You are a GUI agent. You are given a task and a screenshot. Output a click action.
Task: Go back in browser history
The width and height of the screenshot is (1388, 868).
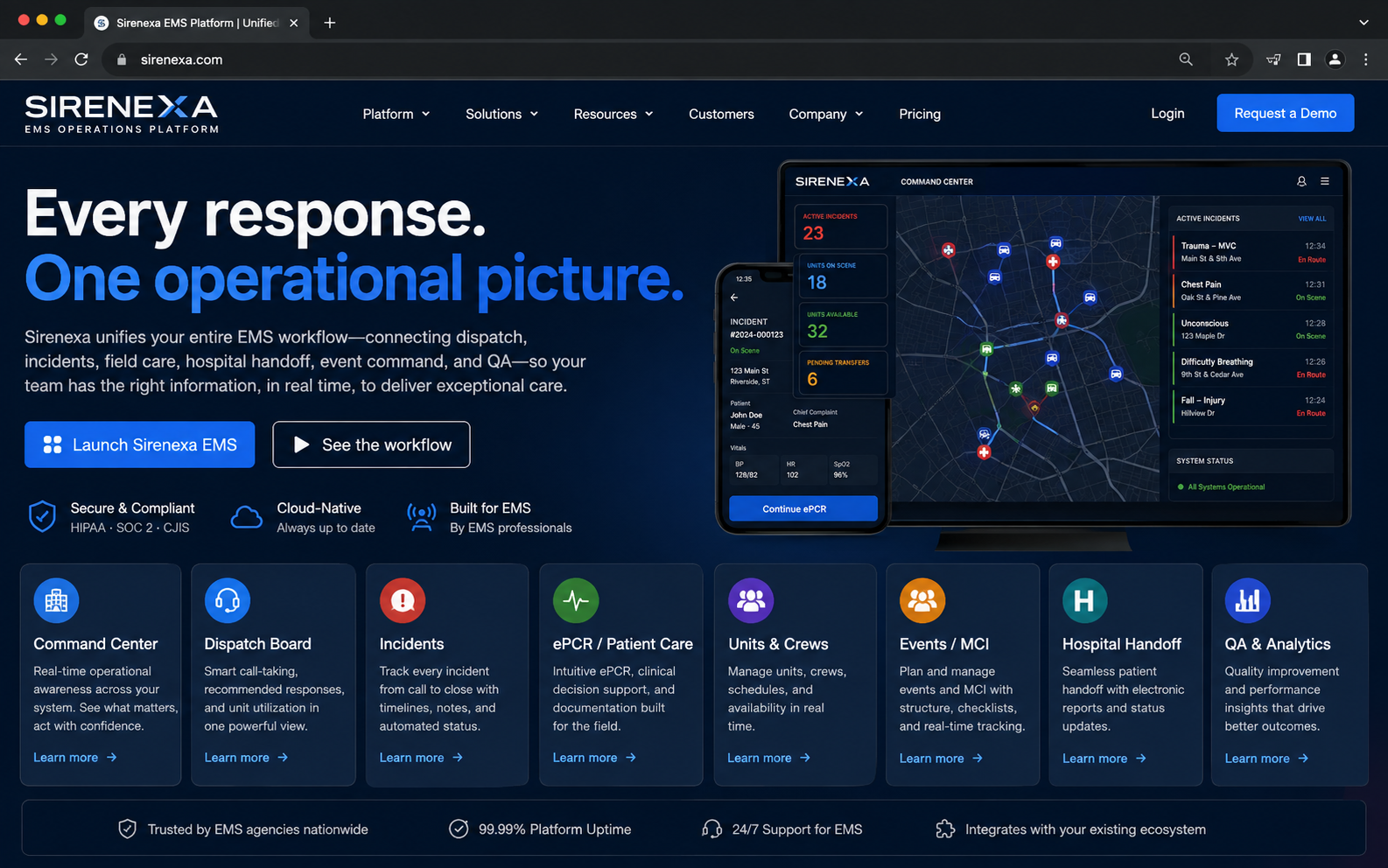21,59
